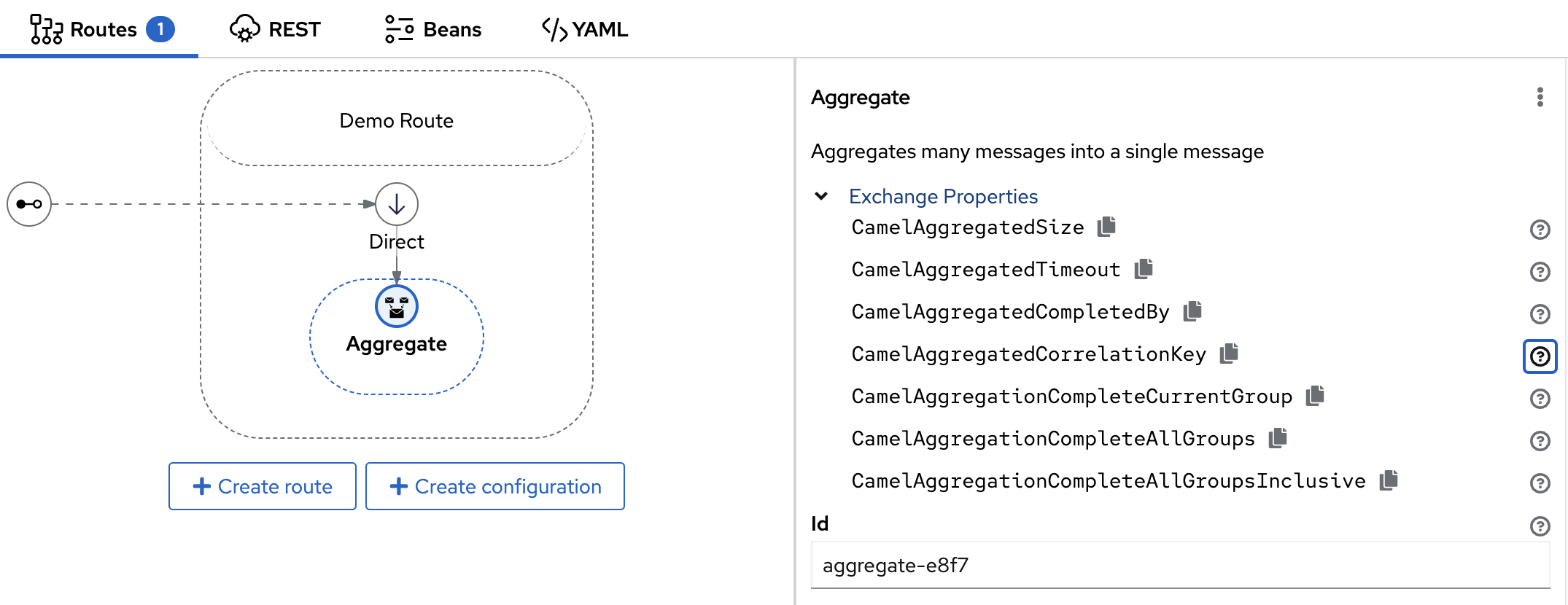Copy CamelAggregationCompleteCurrentGroup property name
The image size is (1568, 605).
click(x=1315, y=396)
